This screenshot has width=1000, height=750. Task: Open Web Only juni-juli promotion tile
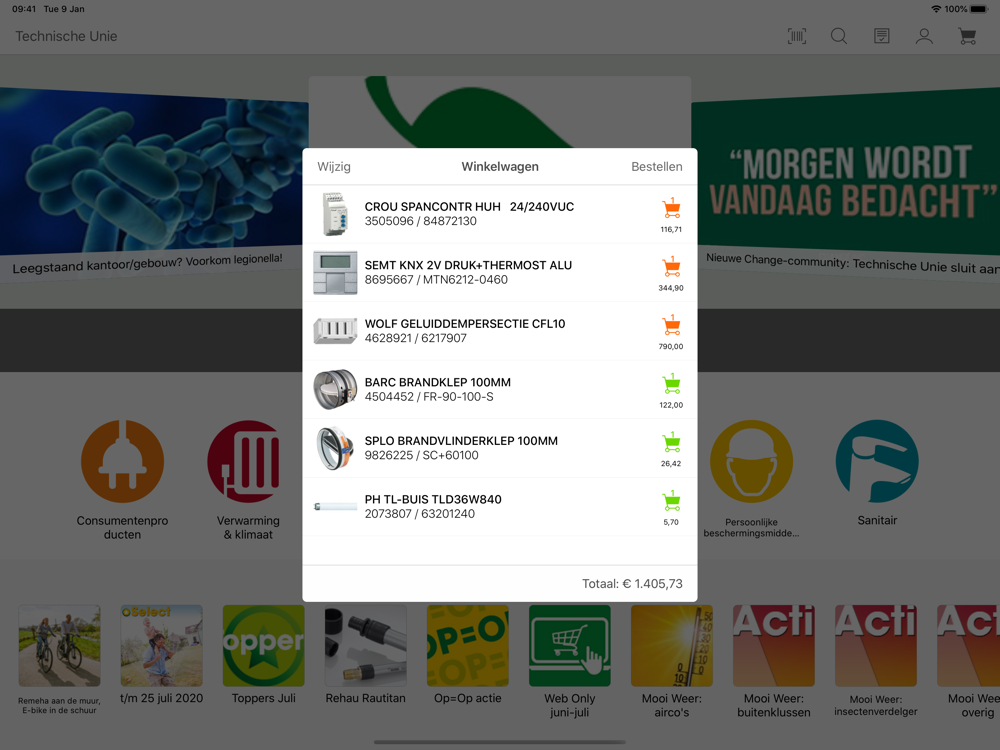click(570, 646)
